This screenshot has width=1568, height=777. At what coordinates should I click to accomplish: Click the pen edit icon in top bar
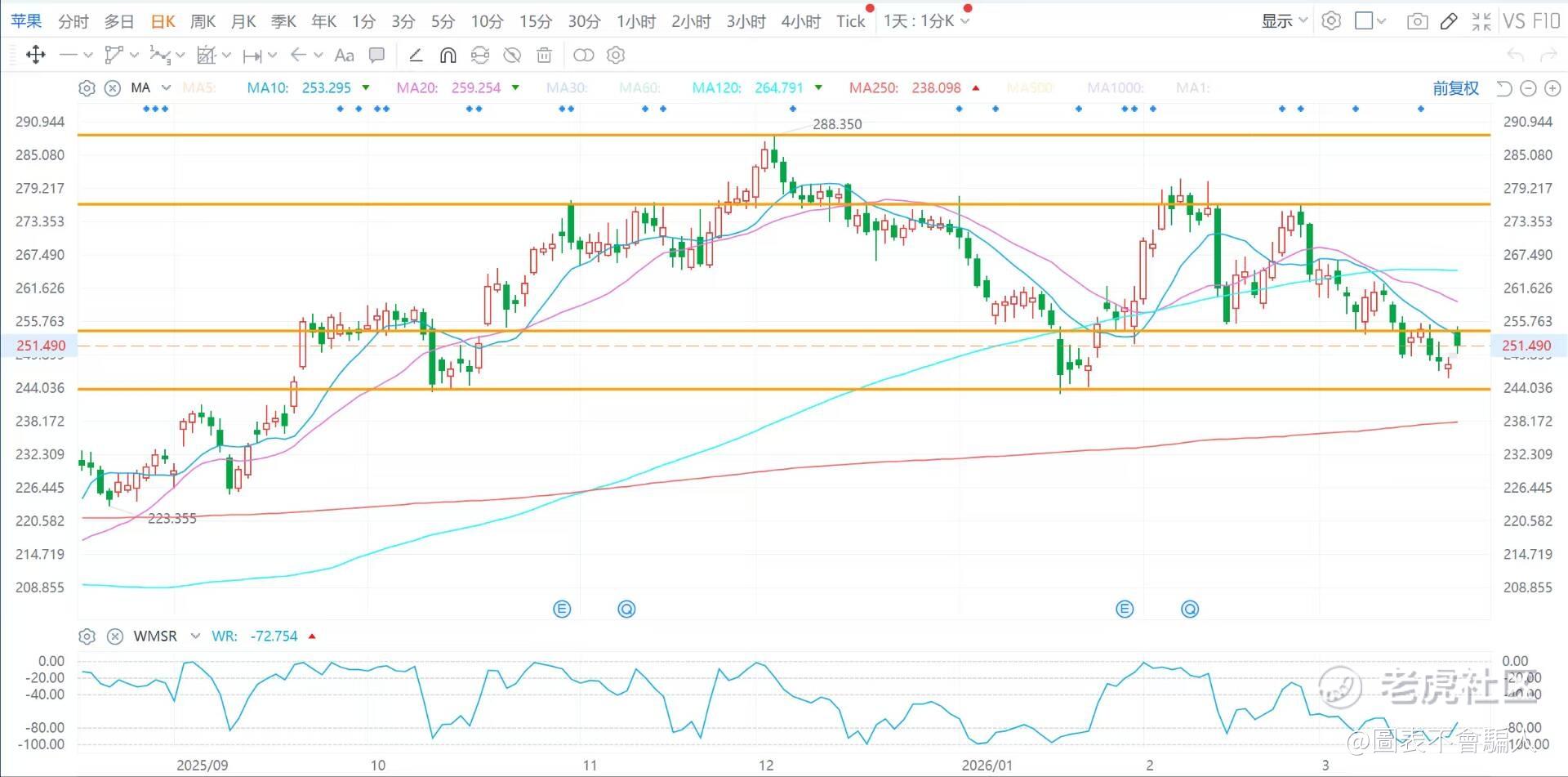point(1449,21)
